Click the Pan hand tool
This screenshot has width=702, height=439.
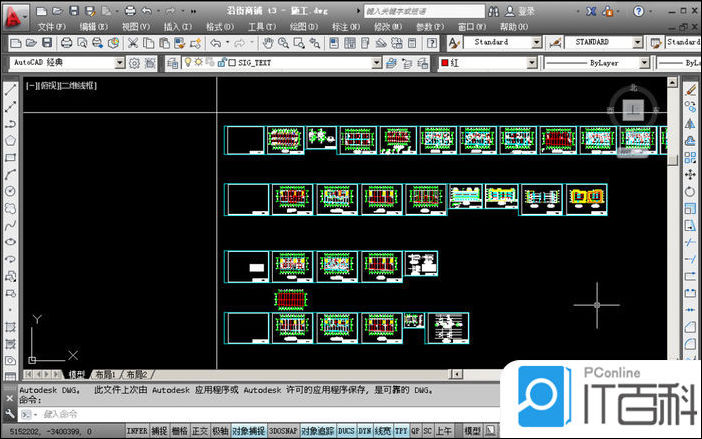(x=268, y=43)
